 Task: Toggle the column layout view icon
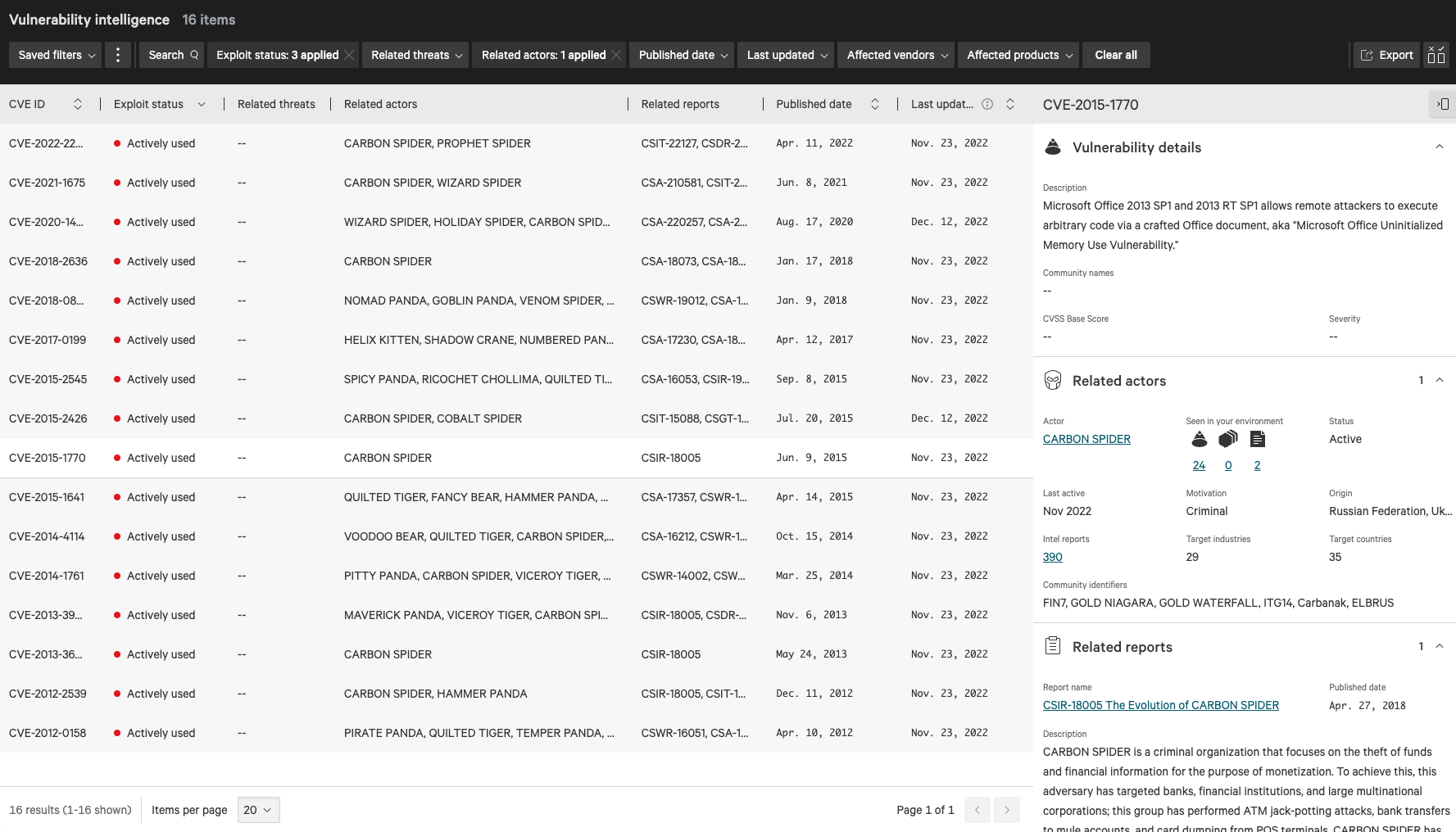tap(1436, 55)
